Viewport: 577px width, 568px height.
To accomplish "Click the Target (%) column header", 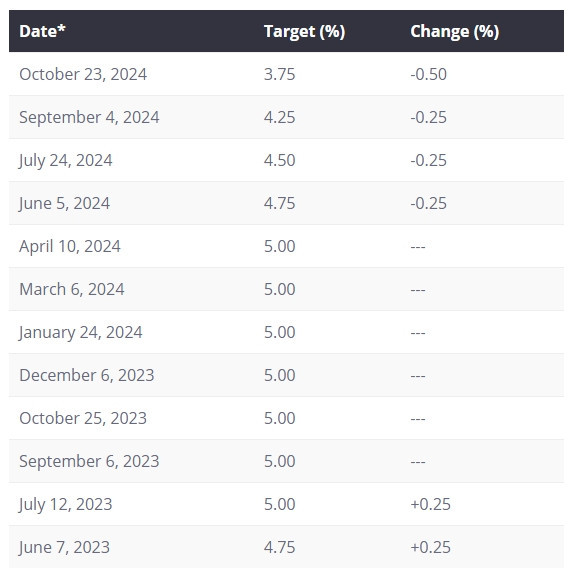I will point(305,32).
